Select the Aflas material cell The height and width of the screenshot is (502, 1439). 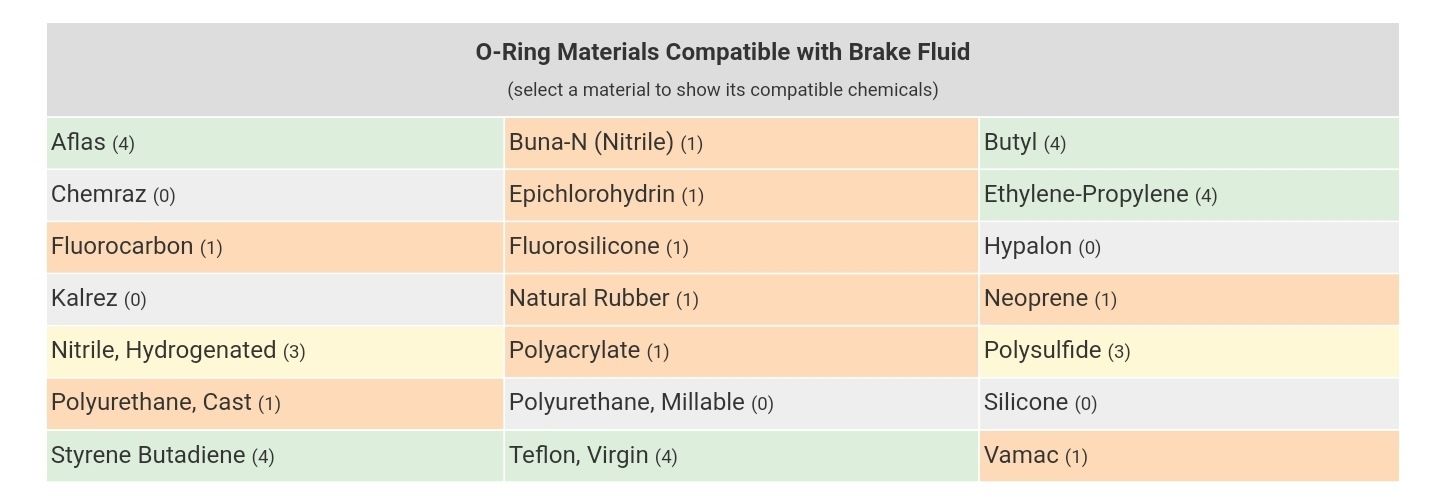[x=275, y=143]
